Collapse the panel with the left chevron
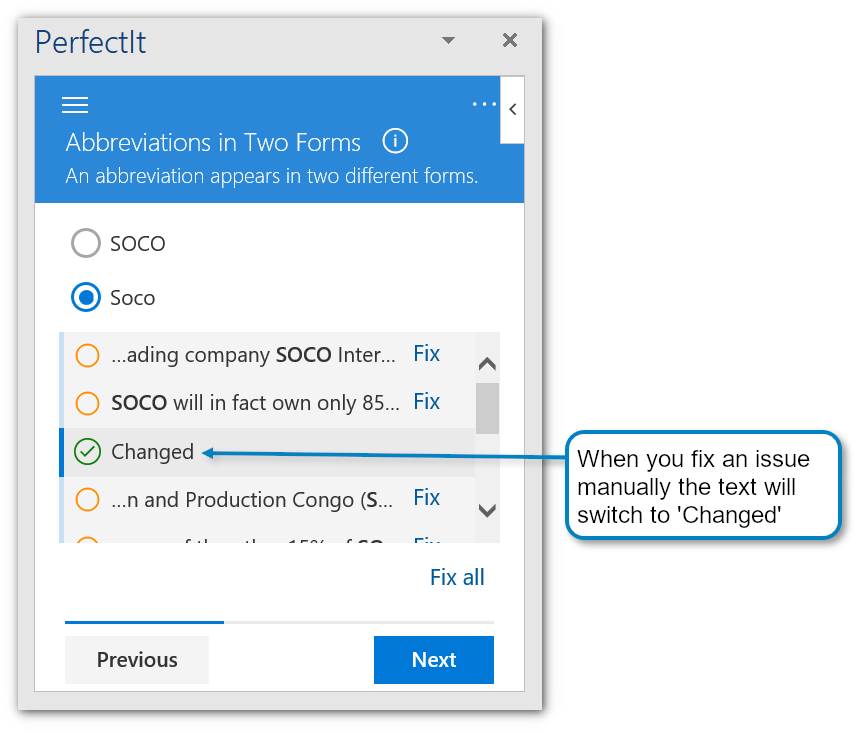 (x=512, y=109)
